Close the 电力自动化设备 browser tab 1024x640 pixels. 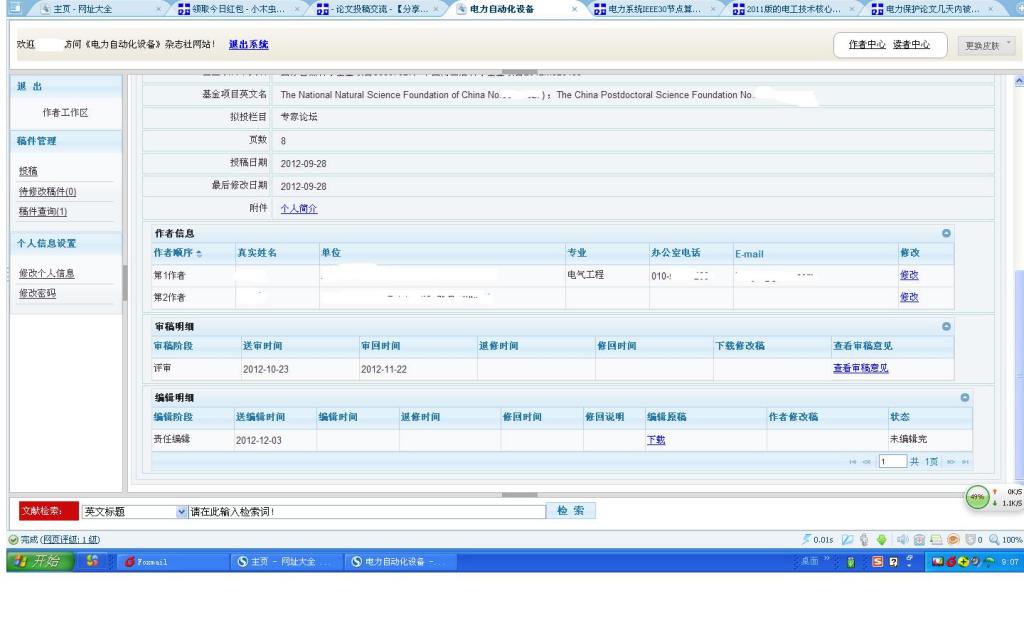point(574,9)
